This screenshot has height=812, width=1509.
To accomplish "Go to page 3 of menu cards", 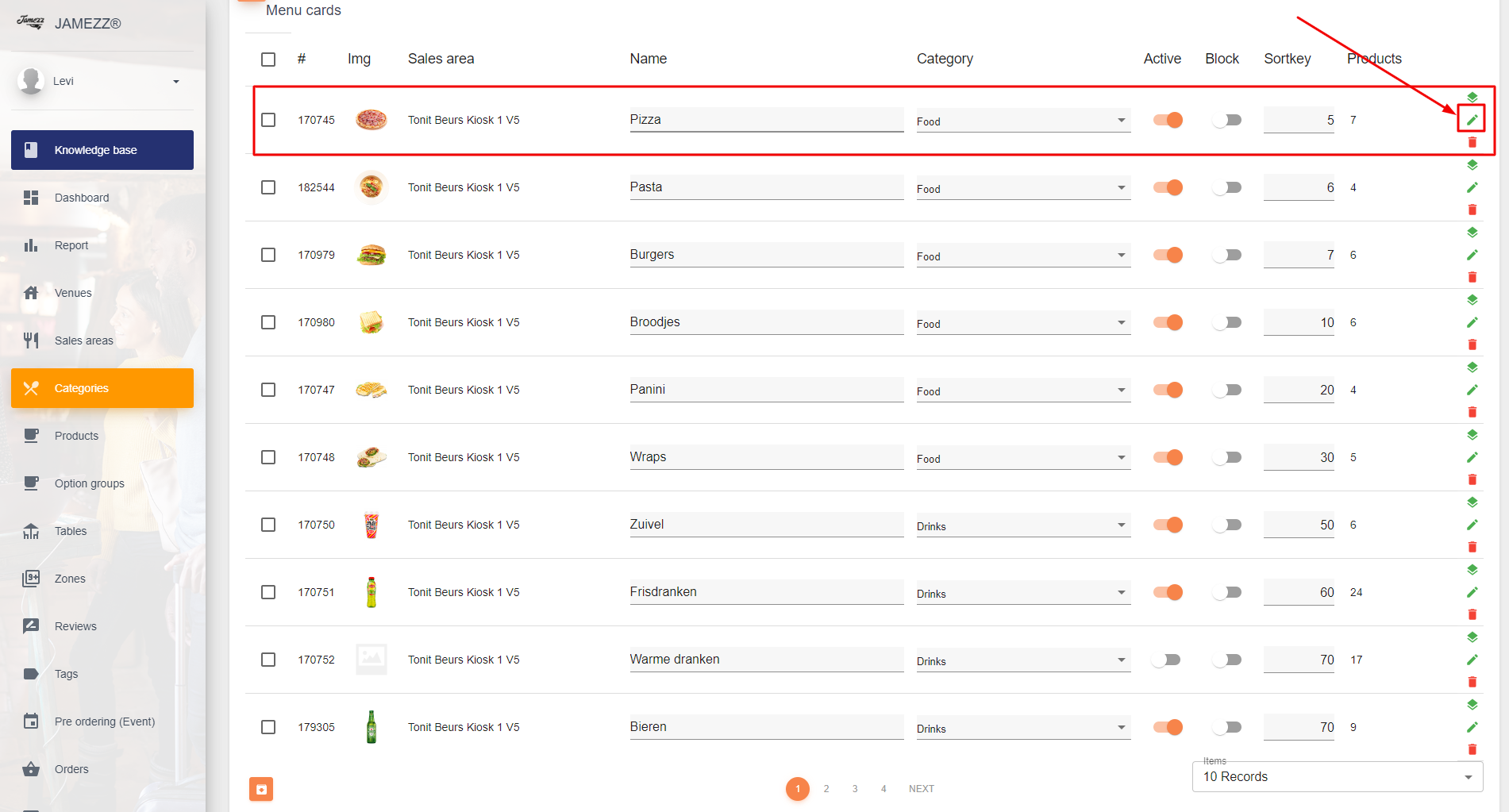I will (x=855, y=789).
